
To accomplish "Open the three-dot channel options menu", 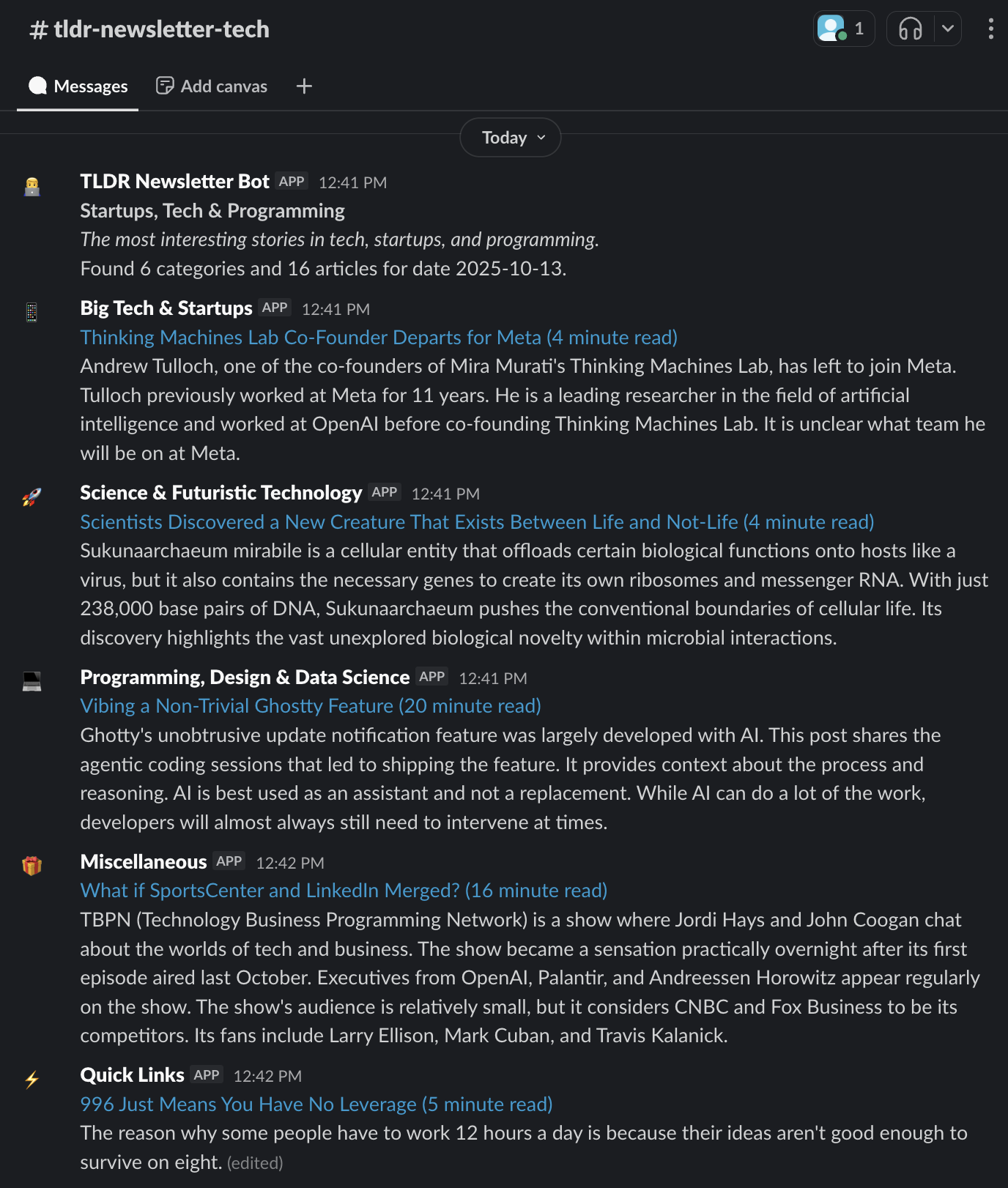I will [x=990, y=29].
